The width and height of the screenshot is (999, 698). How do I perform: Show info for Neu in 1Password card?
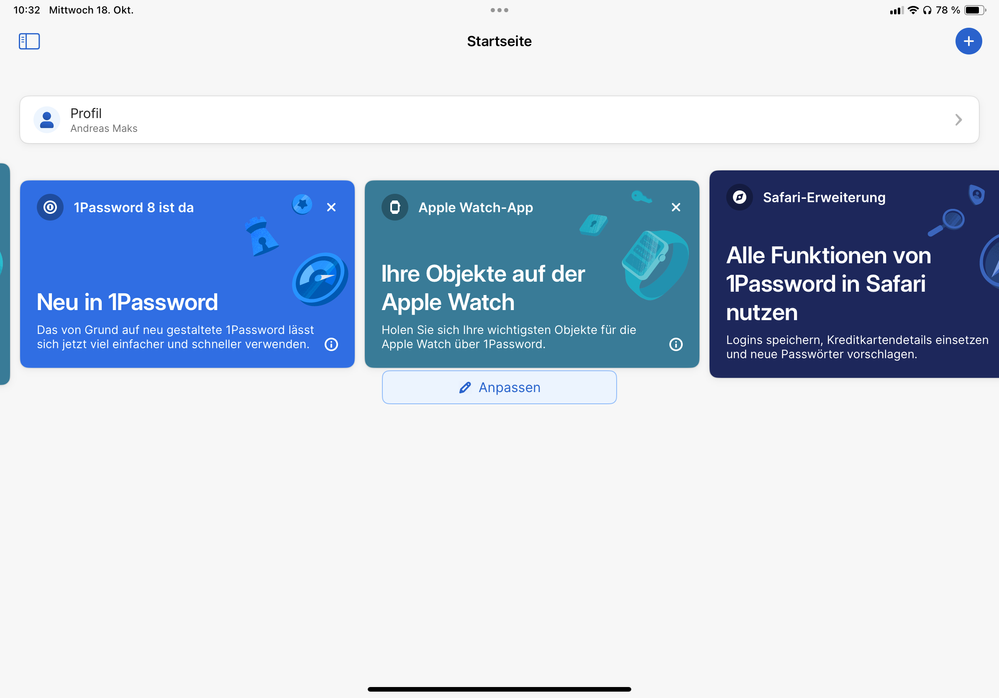tap(331, 344)
